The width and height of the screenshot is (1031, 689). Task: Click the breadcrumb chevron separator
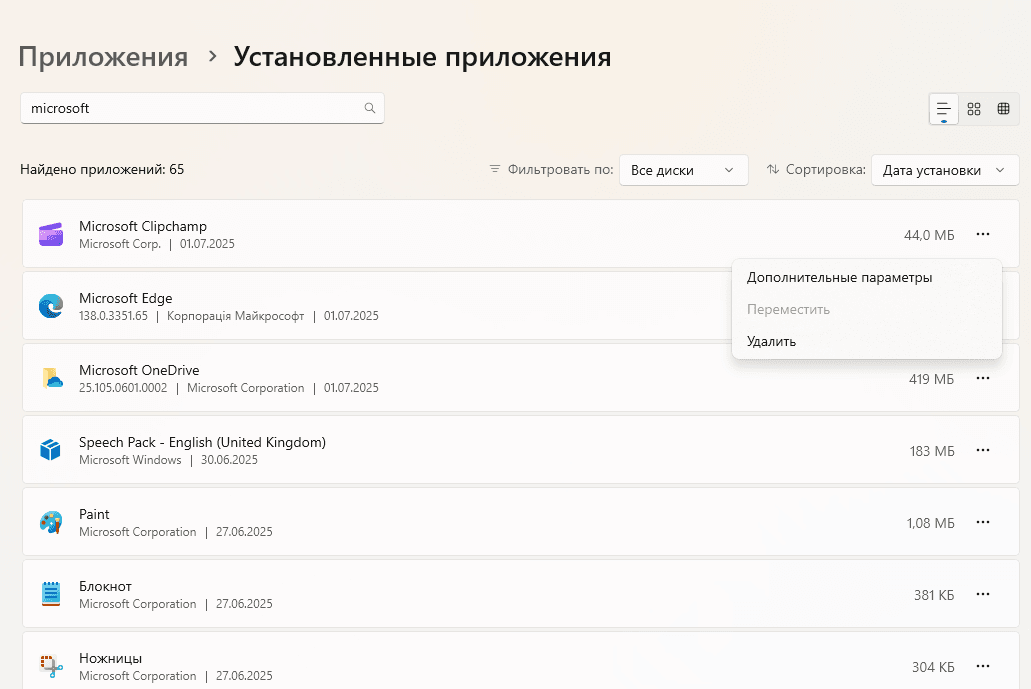tap(212, 57)
